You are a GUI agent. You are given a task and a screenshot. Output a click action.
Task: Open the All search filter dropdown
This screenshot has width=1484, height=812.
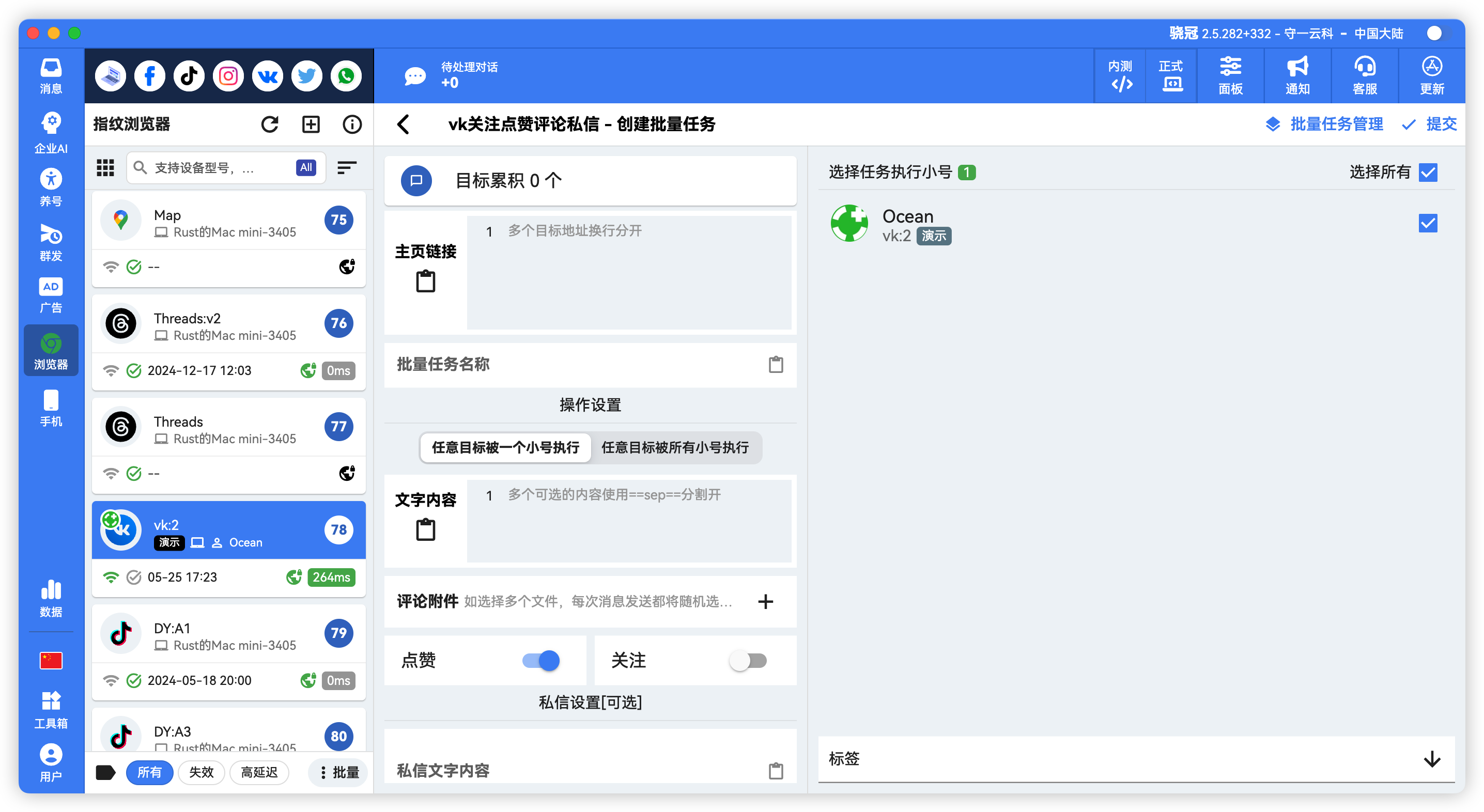(305, 167)
